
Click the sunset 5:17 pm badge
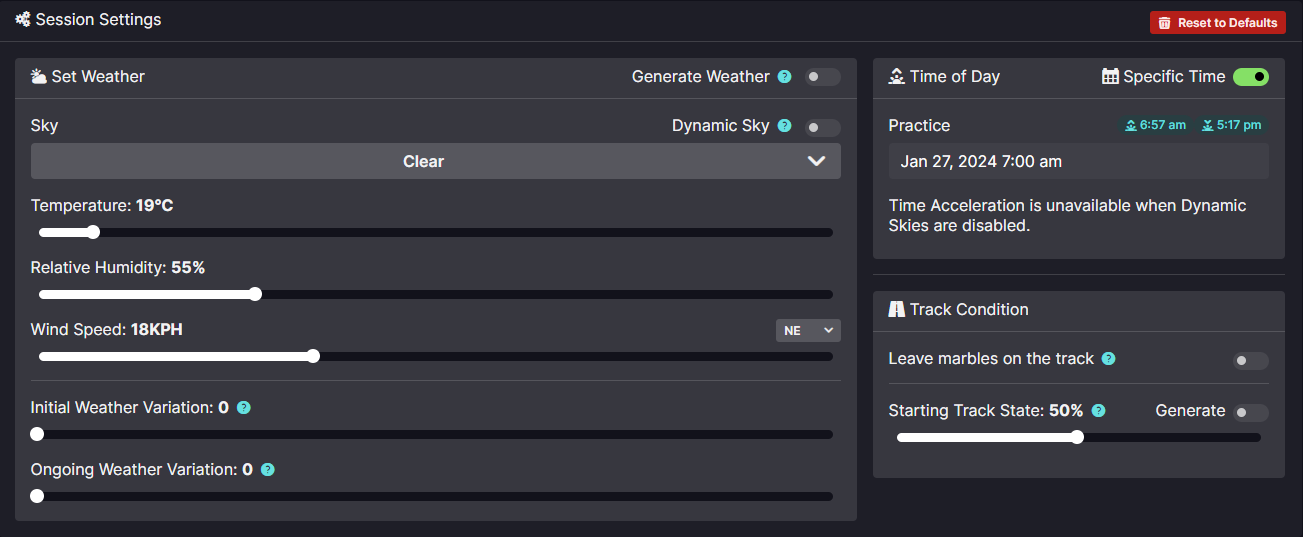click(x=1231, y=125)
